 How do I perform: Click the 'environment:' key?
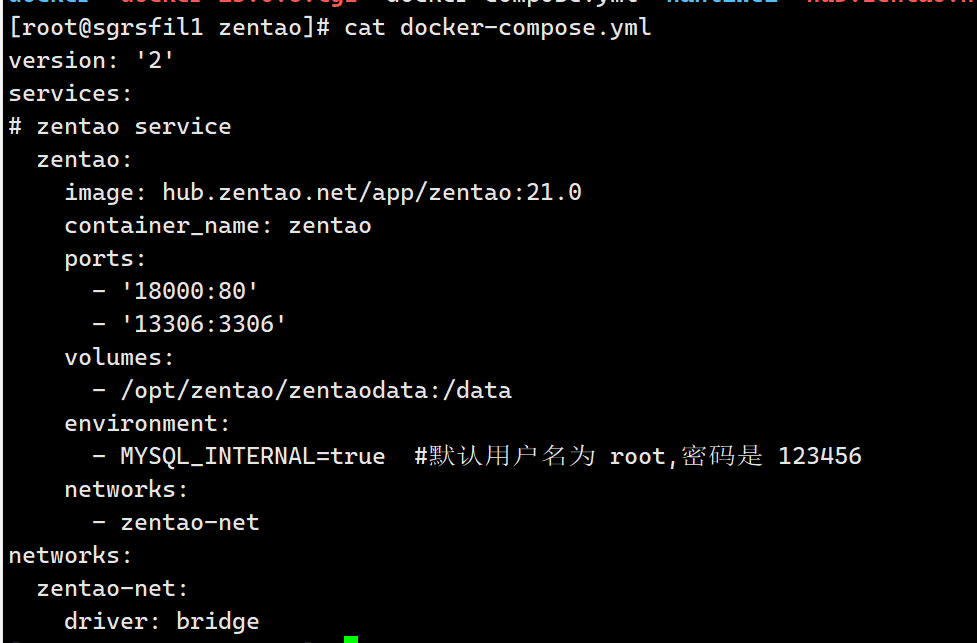tap(147, 424)
